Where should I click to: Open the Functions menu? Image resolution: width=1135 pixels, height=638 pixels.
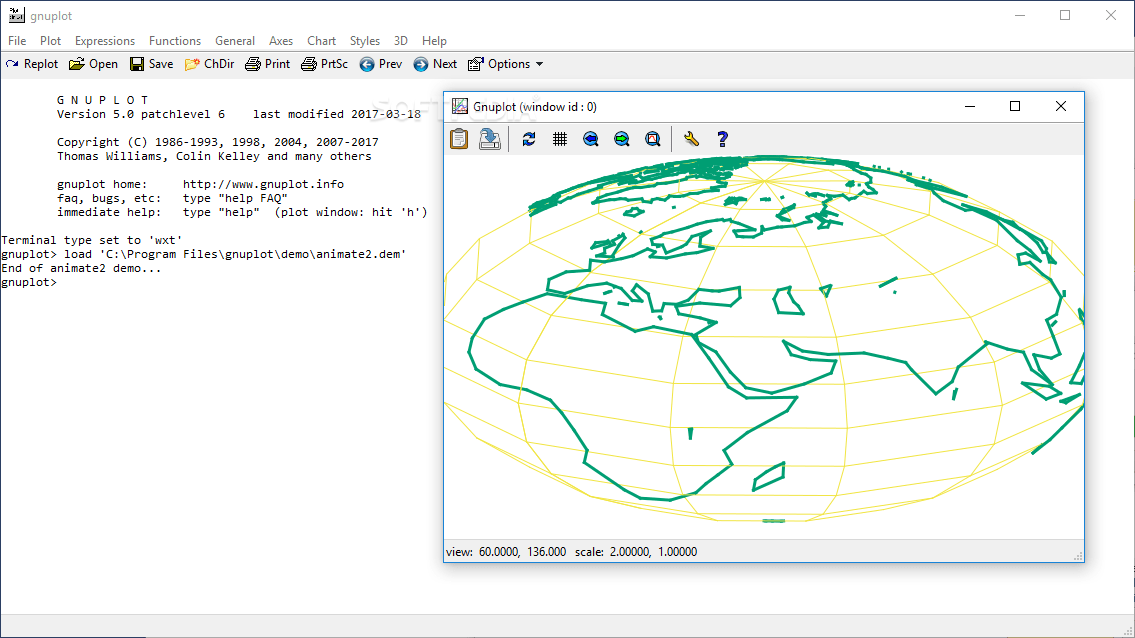(x=175, y=41)
